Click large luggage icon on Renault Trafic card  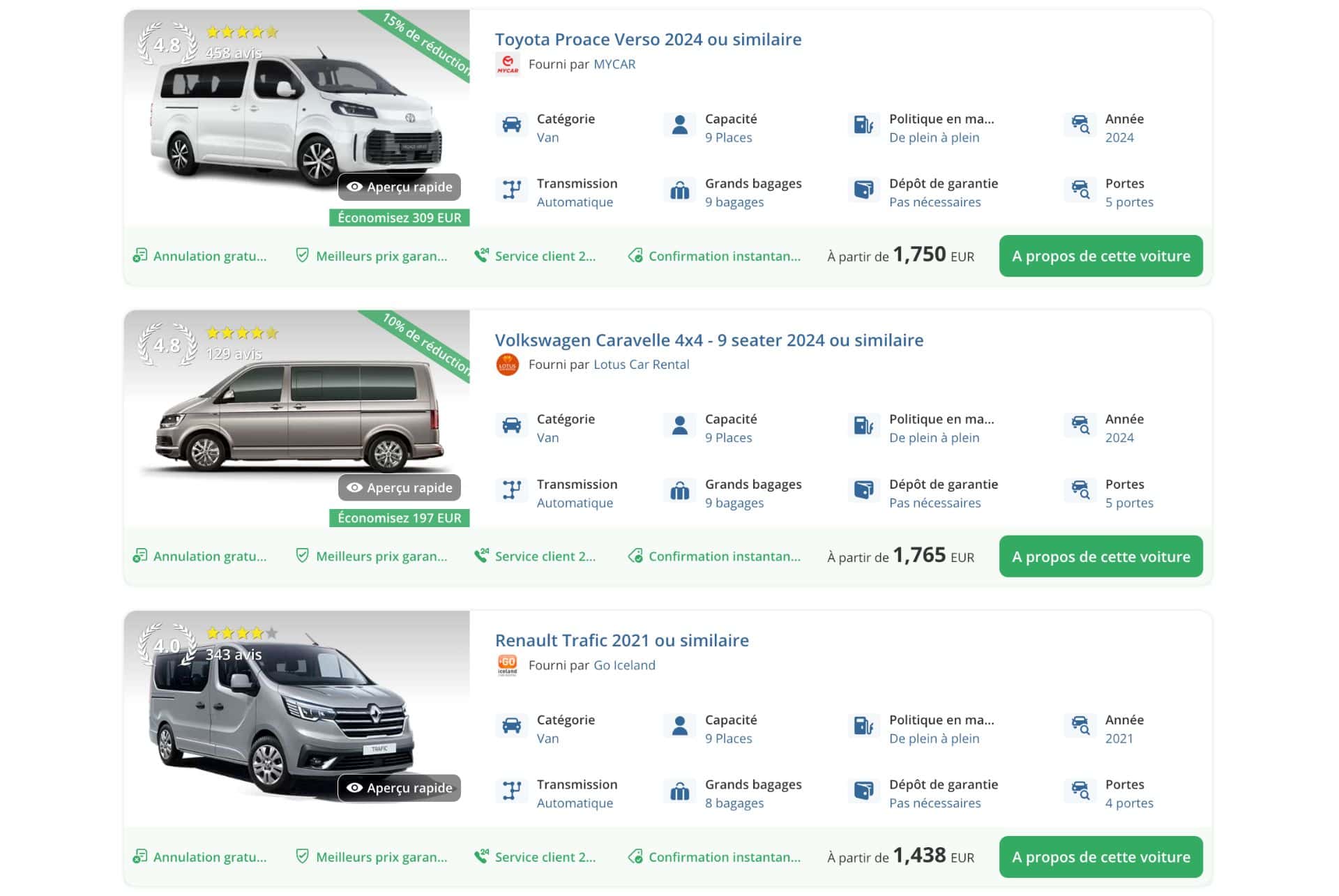(679, 791)
